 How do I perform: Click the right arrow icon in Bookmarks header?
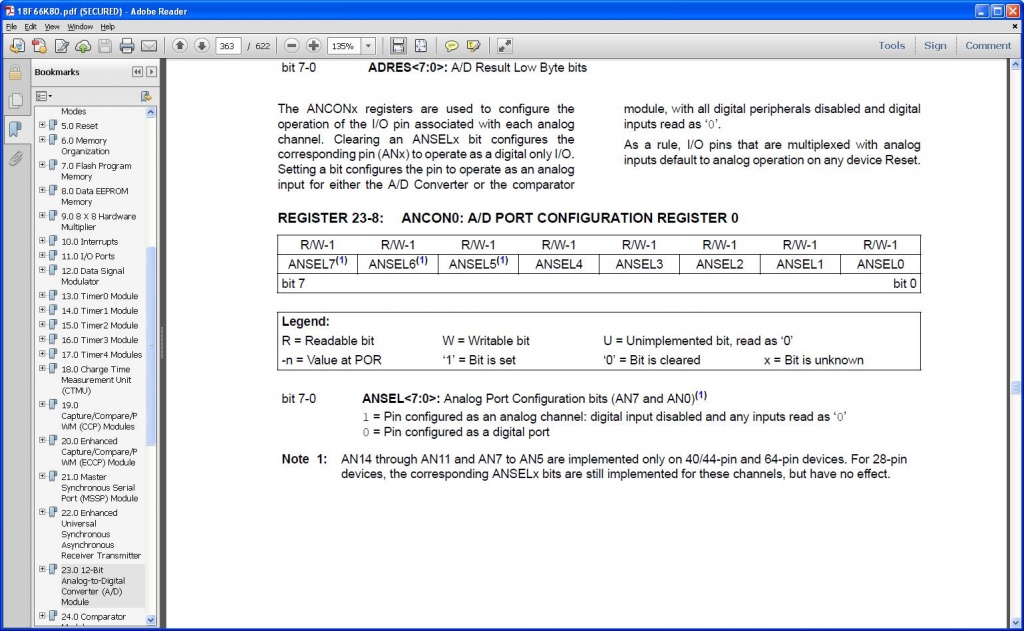tap(152, 72)
